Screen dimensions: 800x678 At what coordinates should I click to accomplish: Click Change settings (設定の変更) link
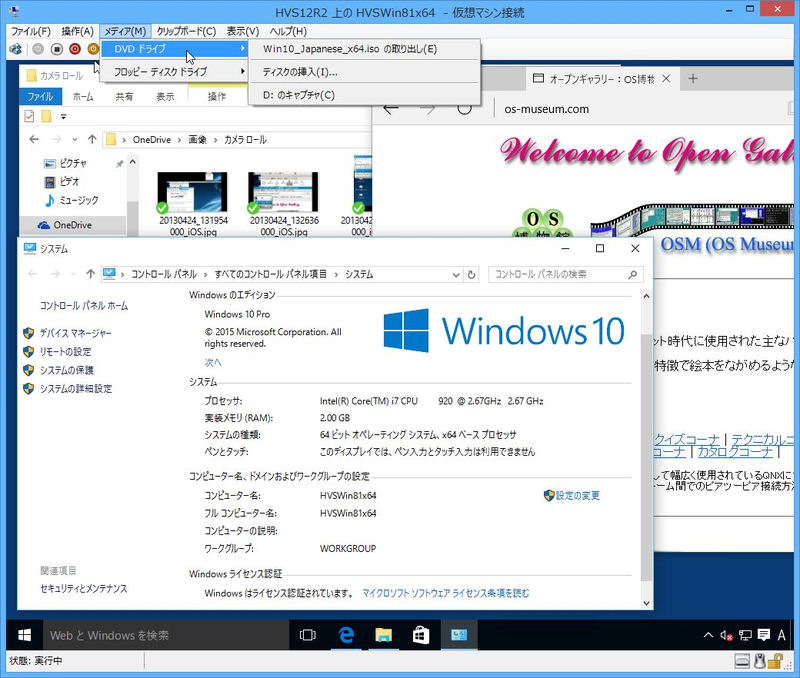(578, 495)
